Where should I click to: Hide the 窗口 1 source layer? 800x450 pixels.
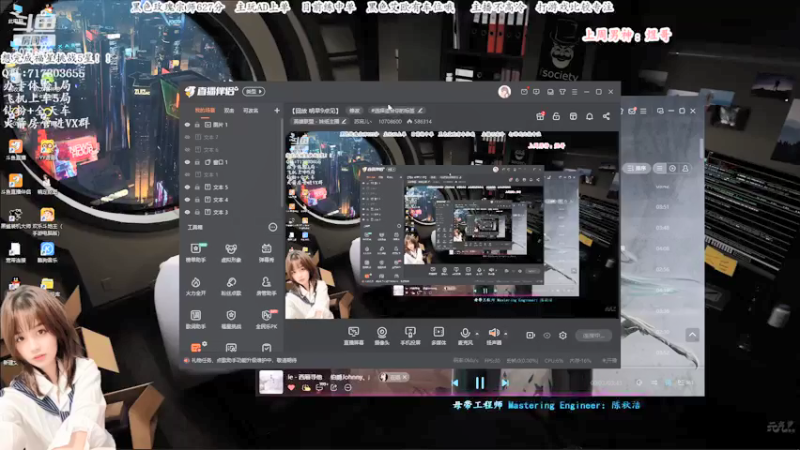pyautogui.click(x=187, y=162)
